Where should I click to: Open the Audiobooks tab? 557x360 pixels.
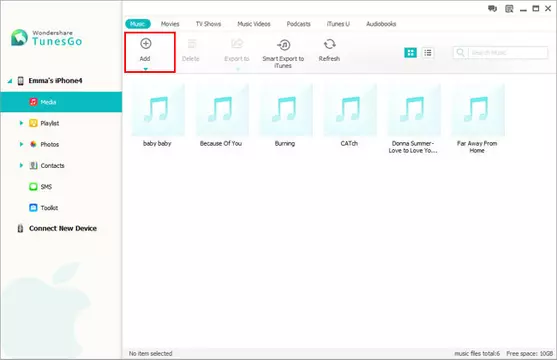381,24
